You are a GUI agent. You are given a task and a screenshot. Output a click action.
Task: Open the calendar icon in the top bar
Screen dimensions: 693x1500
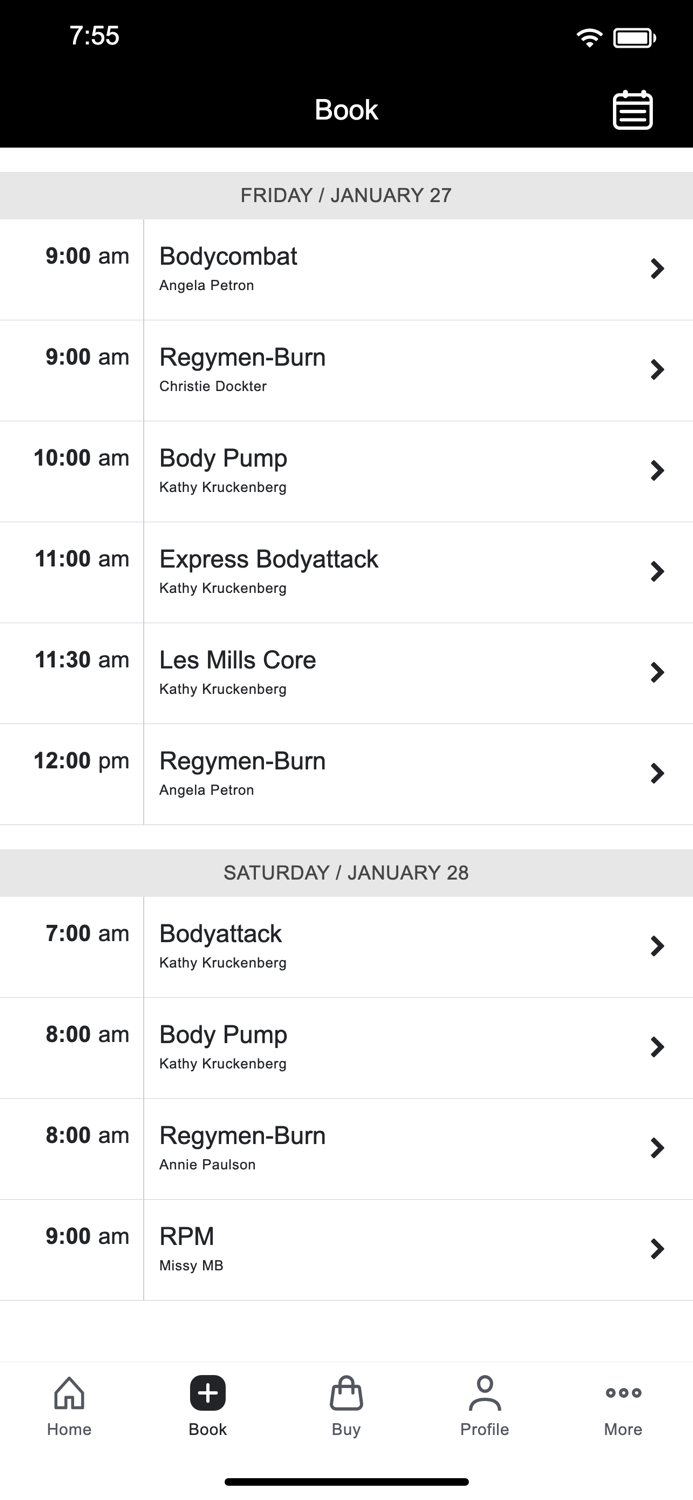click(x=632, y=110)
